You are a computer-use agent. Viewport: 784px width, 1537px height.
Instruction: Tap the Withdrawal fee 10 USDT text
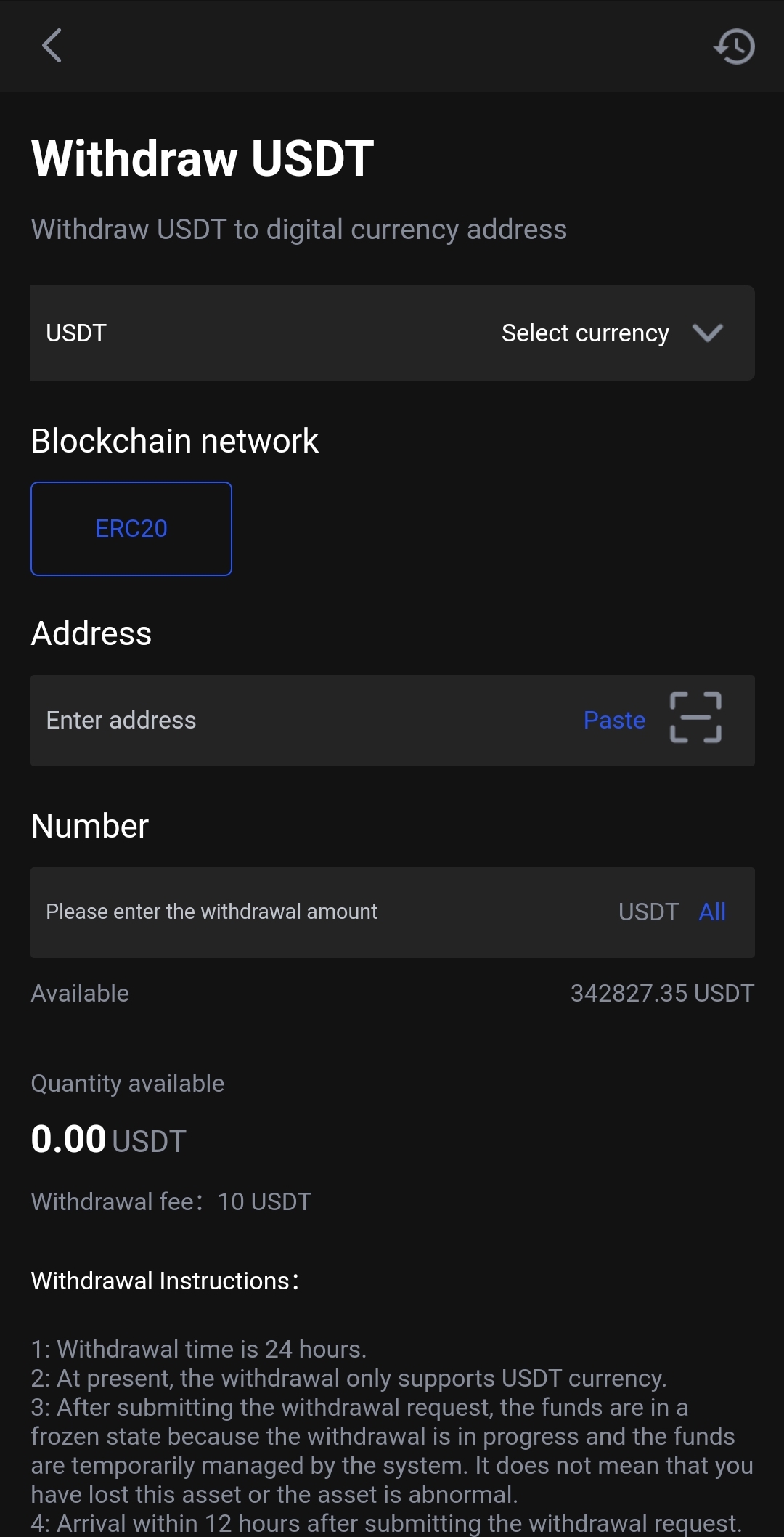(x=171, y=1201)
